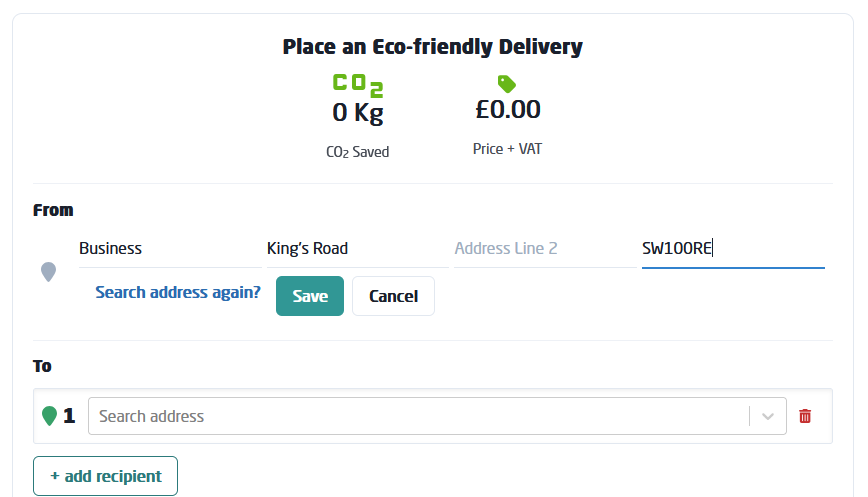Click the £0.00 price value
The height and width of the screenshot is (497, 868).
point(507,109)
